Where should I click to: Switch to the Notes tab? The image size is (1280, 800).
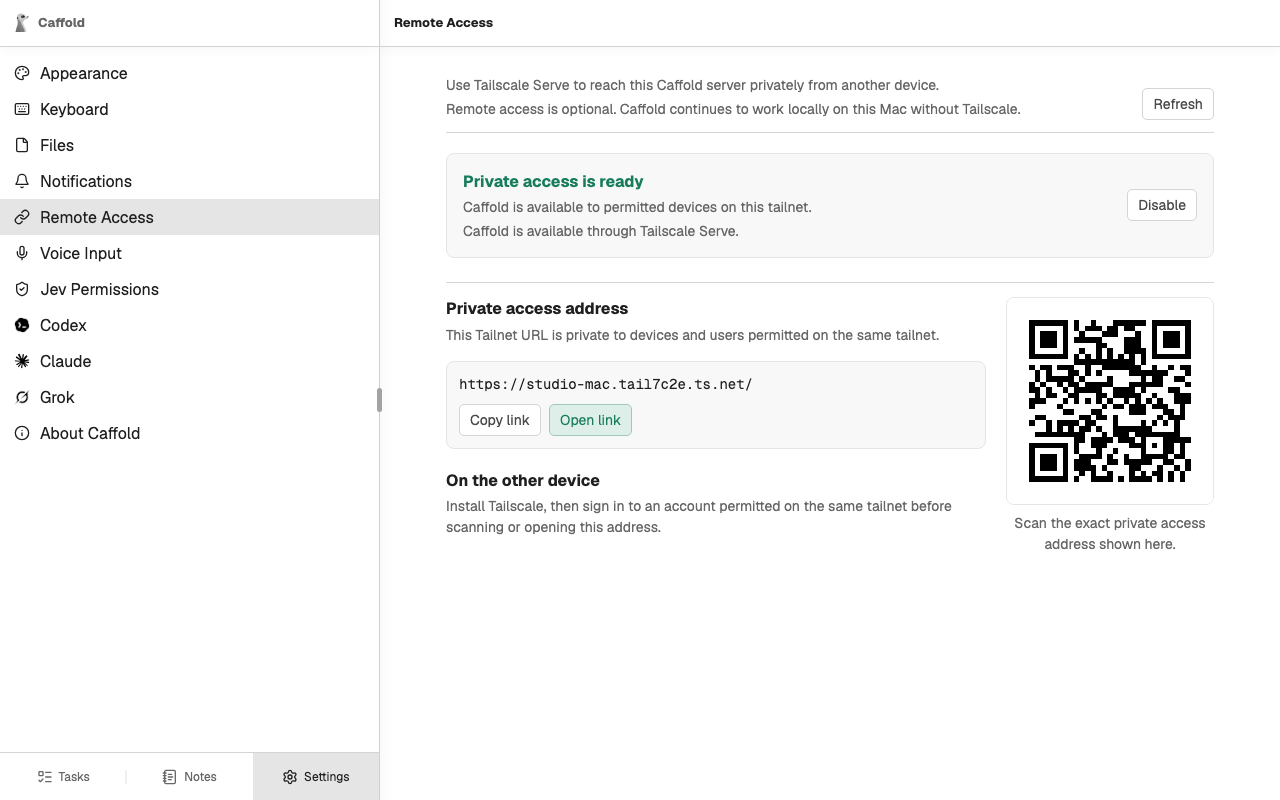[189, 777]
